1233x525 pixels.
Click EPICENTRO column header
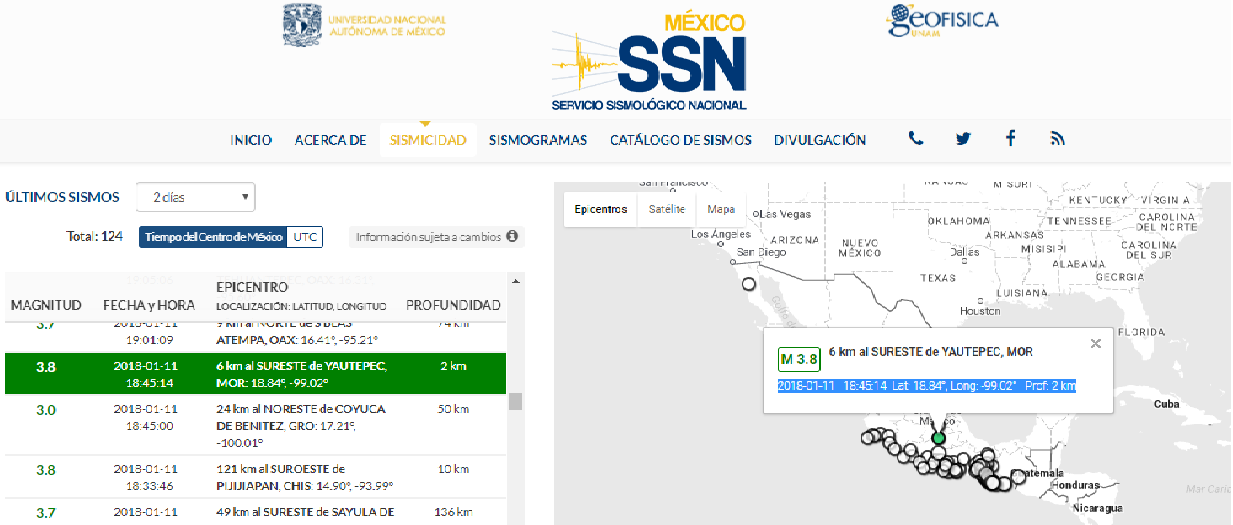[253, 287]
